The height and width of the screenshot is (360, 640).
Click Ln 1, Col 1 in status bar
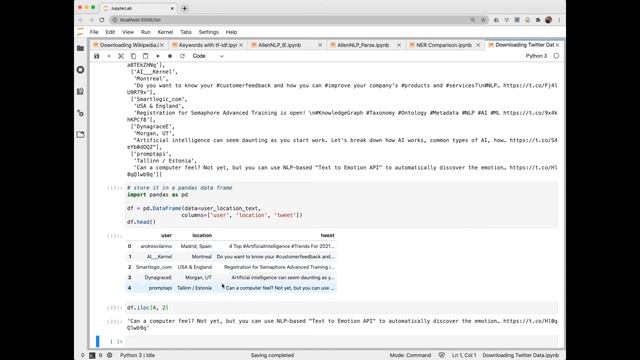point(464,355)
